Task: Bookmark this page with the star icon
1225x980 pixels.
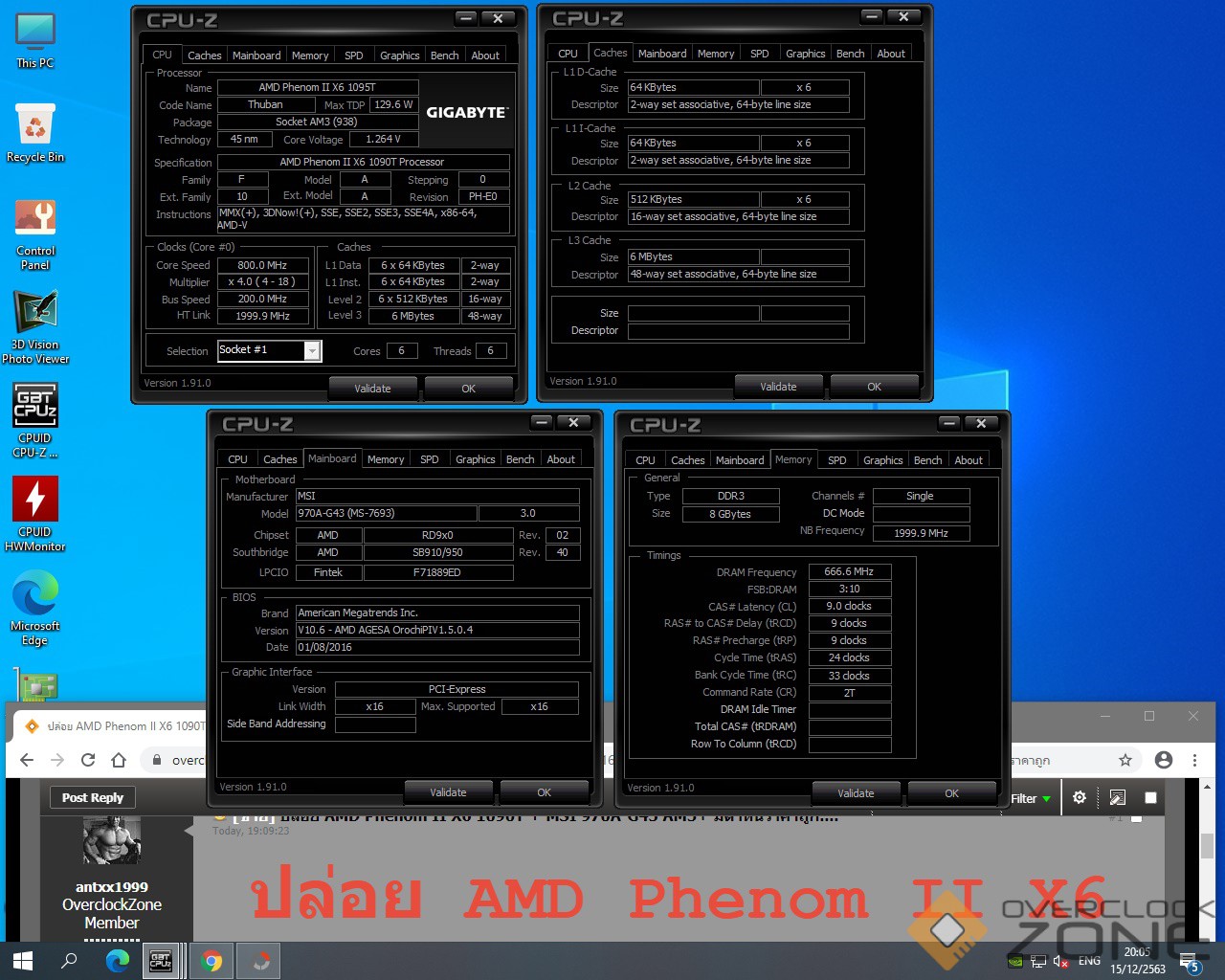Action: (1125, 760)
